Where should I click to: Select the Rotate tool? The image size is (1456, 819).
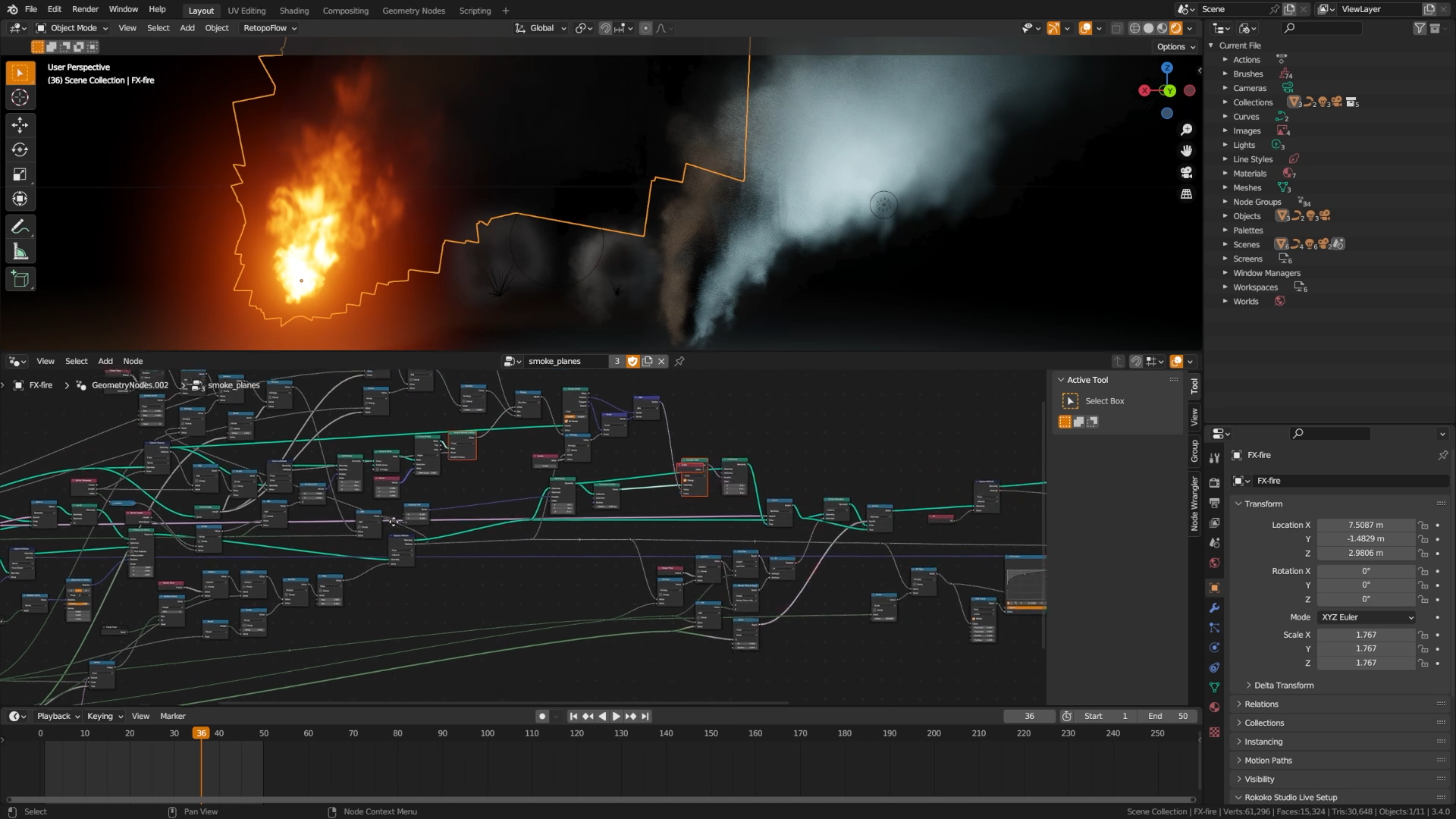pyautogui.click(x=20, y=149)
